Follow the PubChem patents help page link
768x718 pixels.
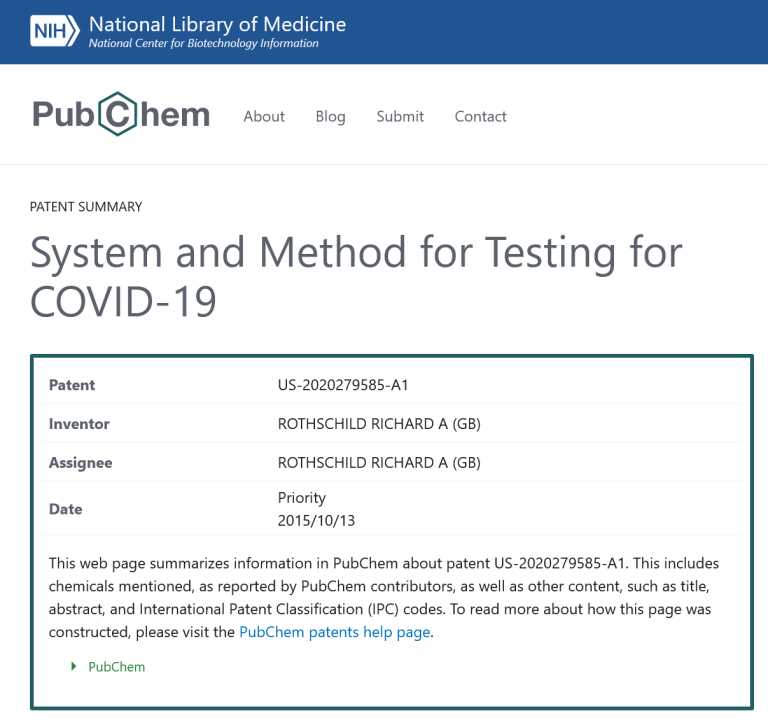[x=335, y=632]
